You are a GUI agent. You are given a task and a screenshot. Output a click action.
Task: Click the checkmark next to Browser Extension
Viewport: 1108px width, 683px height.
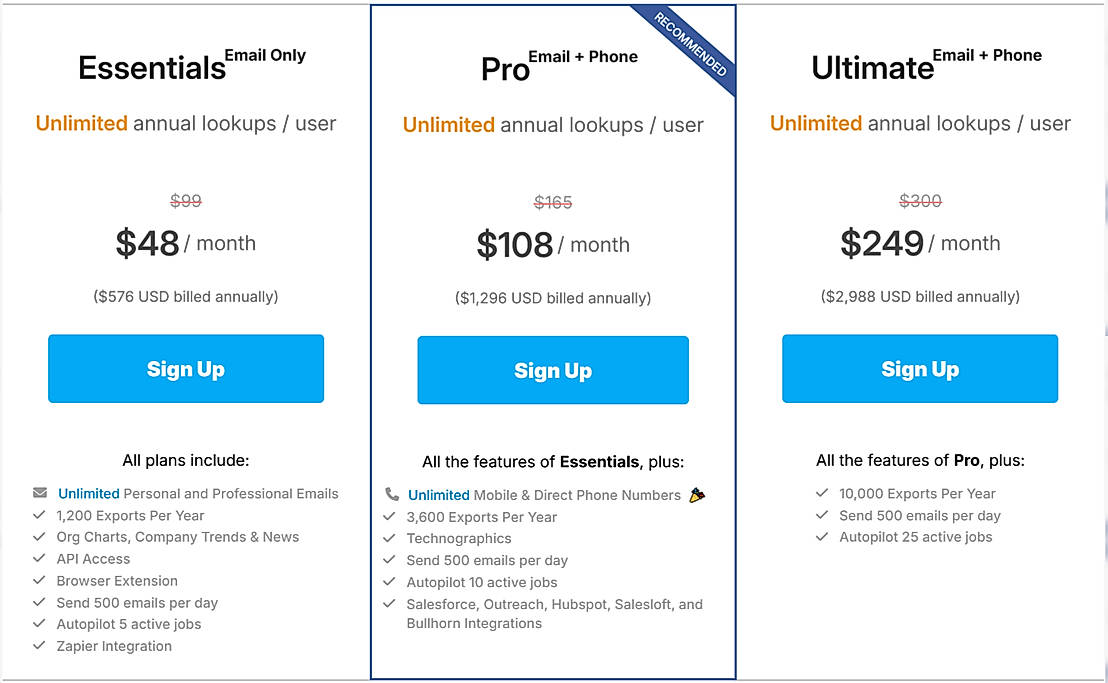[x=40, y=581]
